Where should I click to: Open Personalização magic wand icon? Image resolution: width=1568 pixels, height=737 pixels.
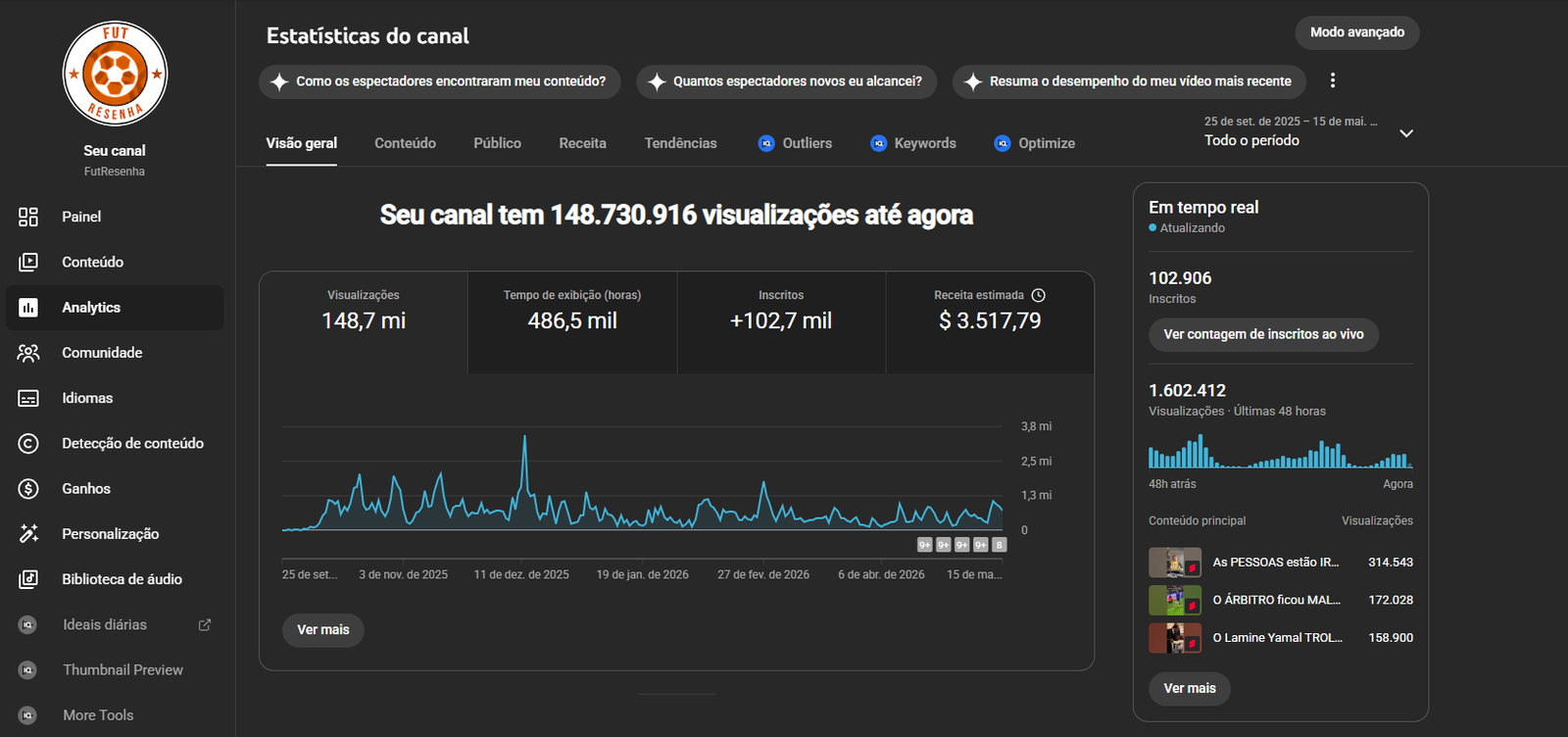(28, 533)
